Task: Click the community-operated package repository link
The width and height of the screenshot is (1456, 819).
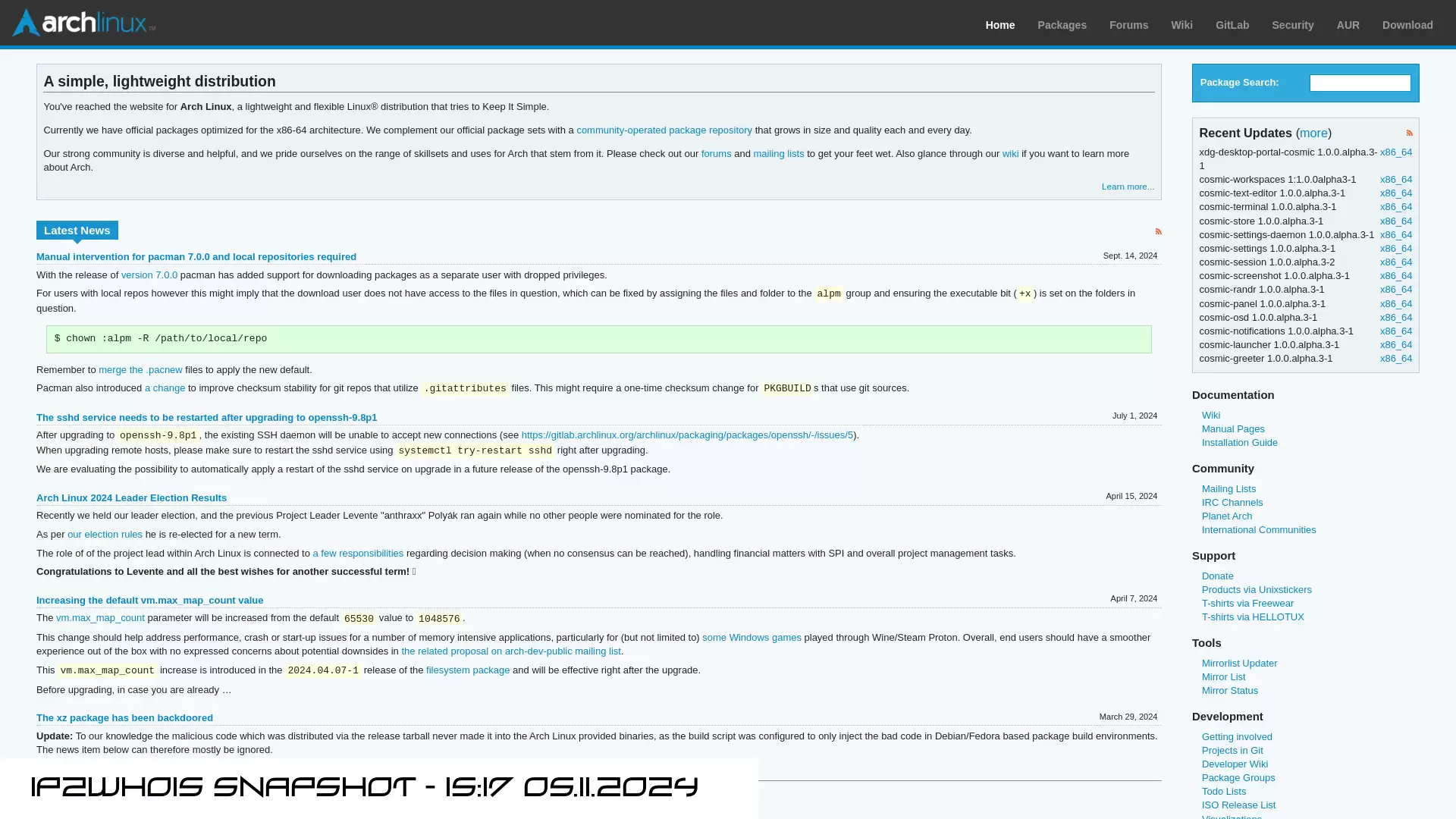Action: [x=664, y=129]
